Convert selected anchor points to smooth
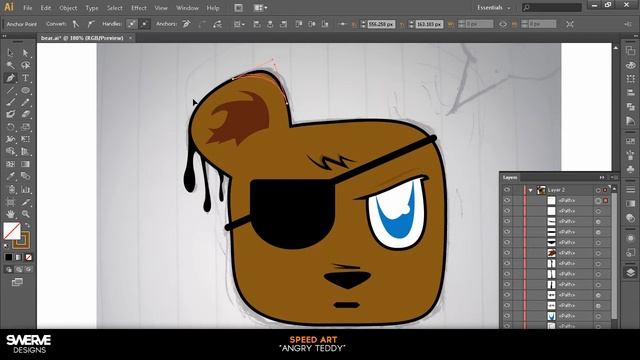The height and width of the screenshot is (360, 640). [90, 24]
